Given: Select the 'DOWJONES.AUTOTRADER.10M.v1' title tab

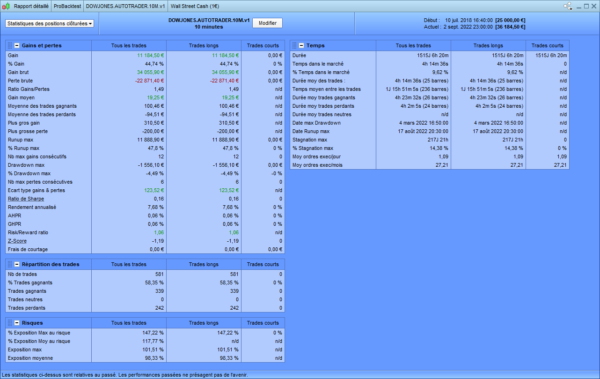Looking at the screenshot, I should [126, 6].
